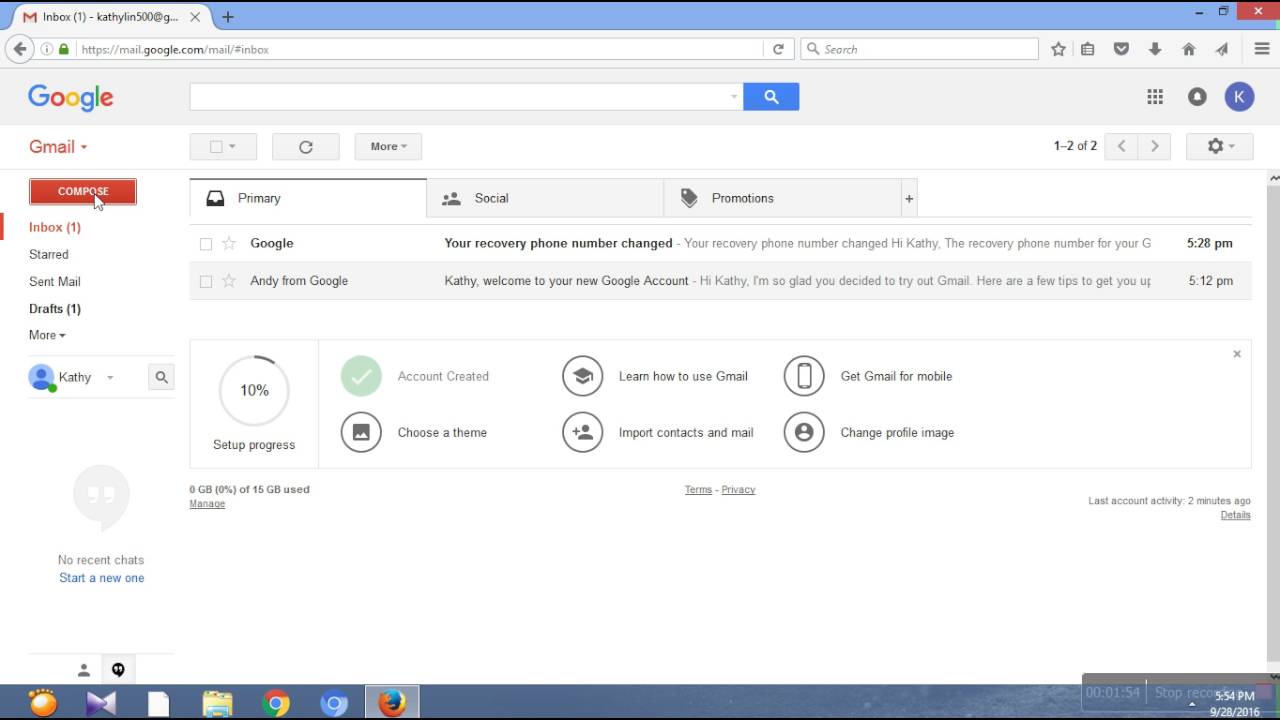Tick the Andy from Google email checkbox

[x=206, y=282]
